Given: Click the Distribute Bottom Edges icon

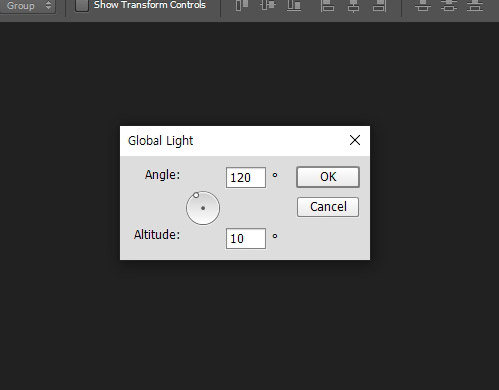Looking at the screenshot, I should pos(475,5).
